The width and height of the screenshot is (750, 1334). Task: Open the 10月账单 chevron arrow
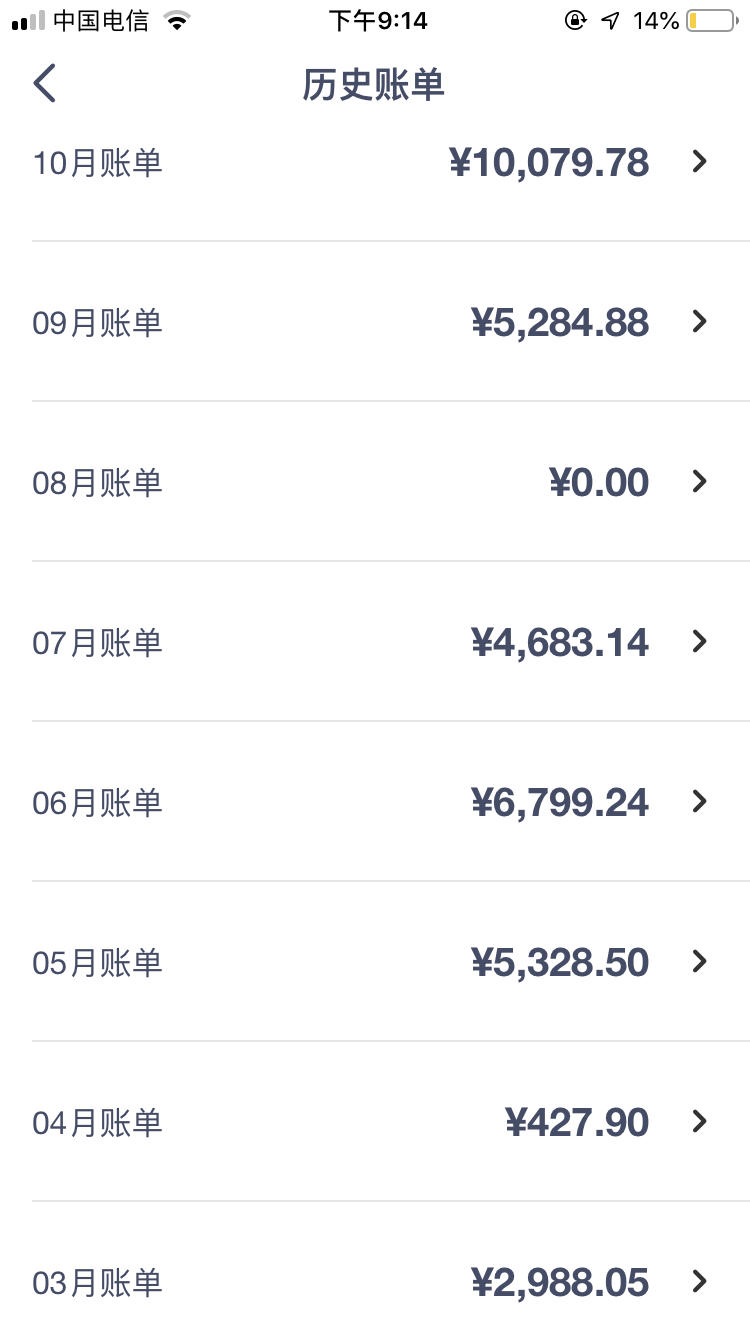click(x=700, y=161)
